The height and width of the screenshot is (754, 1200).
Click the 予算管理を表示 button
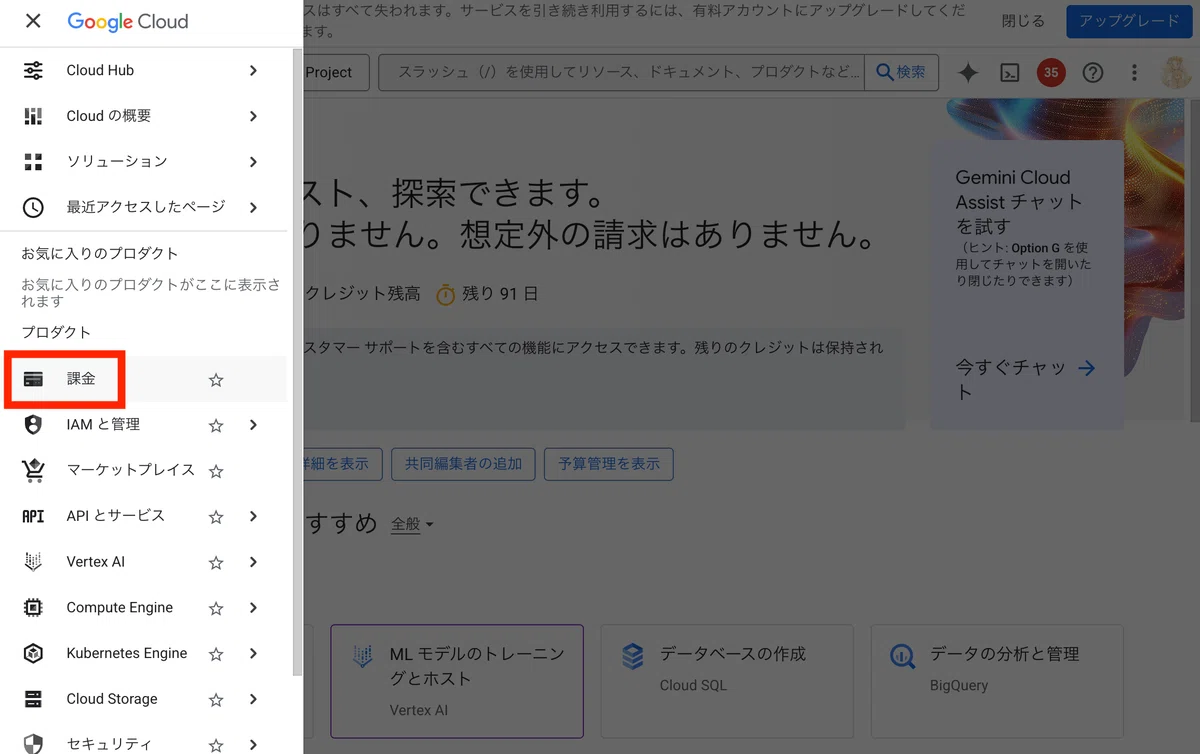[x=609, y=464]
